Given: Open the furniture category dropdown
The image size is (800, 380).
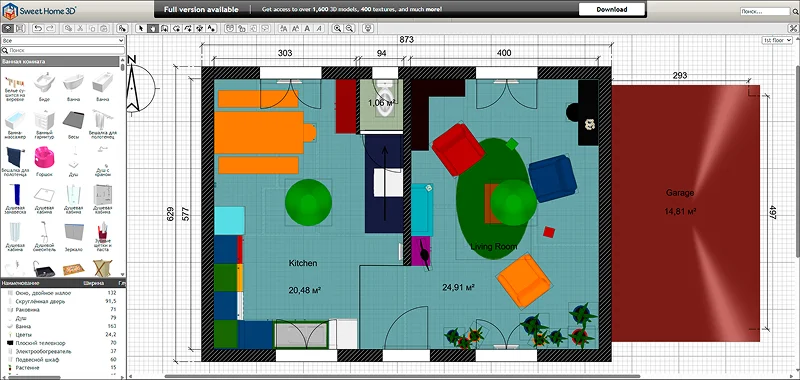Looking at the screenshot, I should tap(63, 40).
